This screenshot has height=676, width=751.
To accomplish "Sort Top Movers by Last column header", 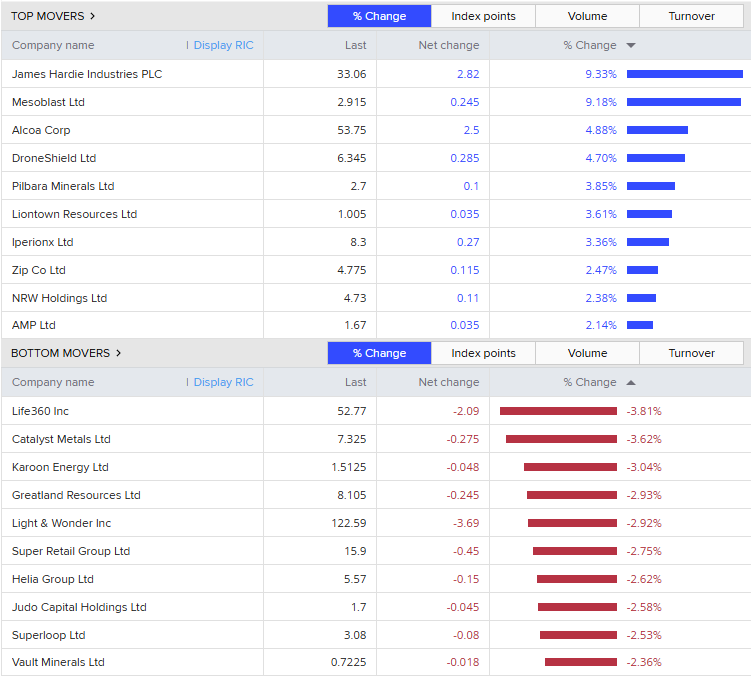I will 355,45.
